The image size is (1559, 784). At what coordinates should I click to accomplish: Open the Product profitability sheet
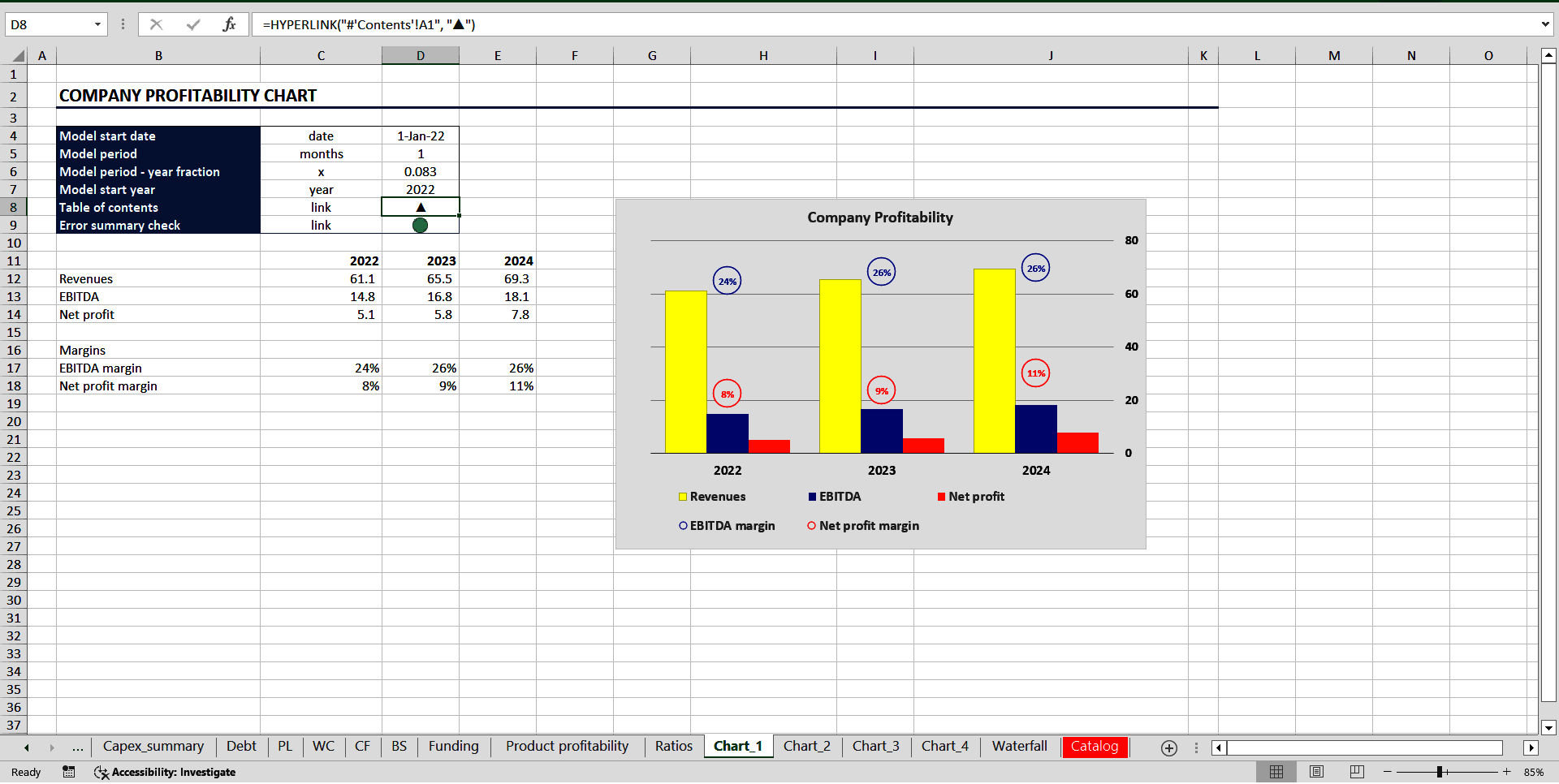coord(567,747)
